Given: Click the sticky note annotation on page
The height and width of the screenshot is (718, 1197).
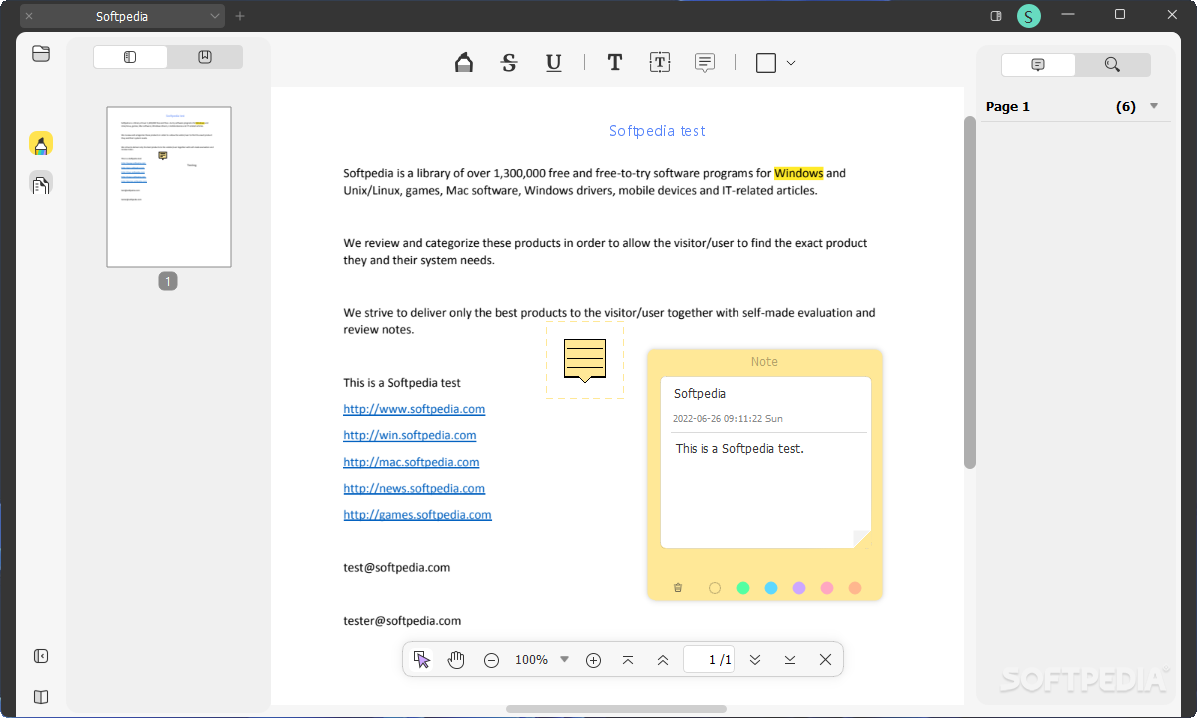Looking at the screenshot, I should (585, 360).
